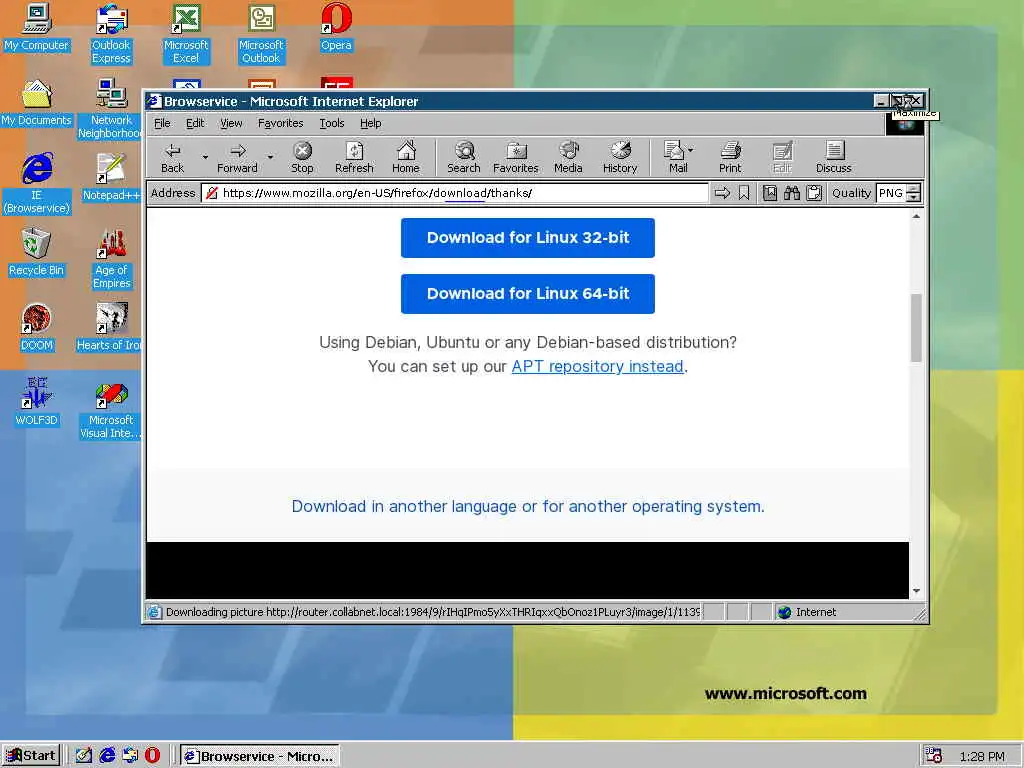Screen dimensions: 1024x768
Task: Decrease Quality with the down stepper arrow
Action: pos(914,197)
